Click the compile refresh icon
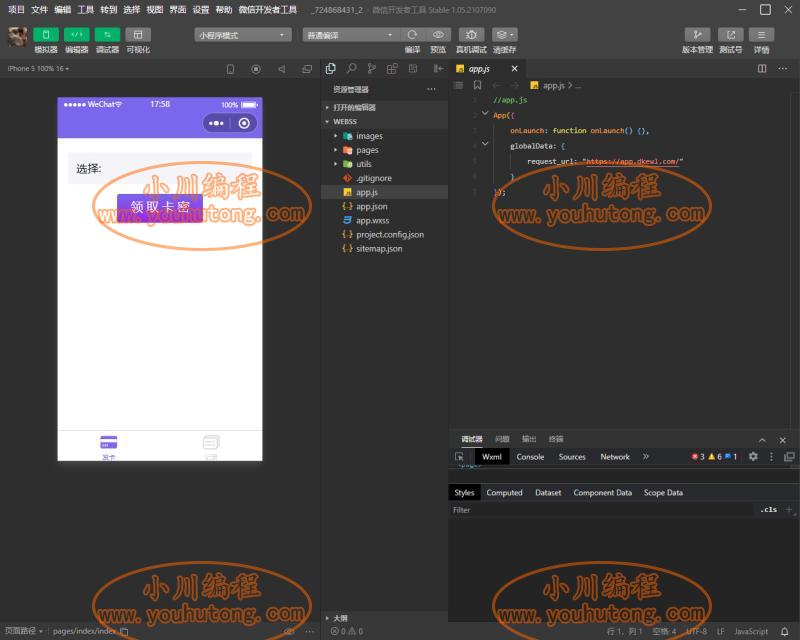The width and height of the screenshot is (800, 640). point(412,35)
